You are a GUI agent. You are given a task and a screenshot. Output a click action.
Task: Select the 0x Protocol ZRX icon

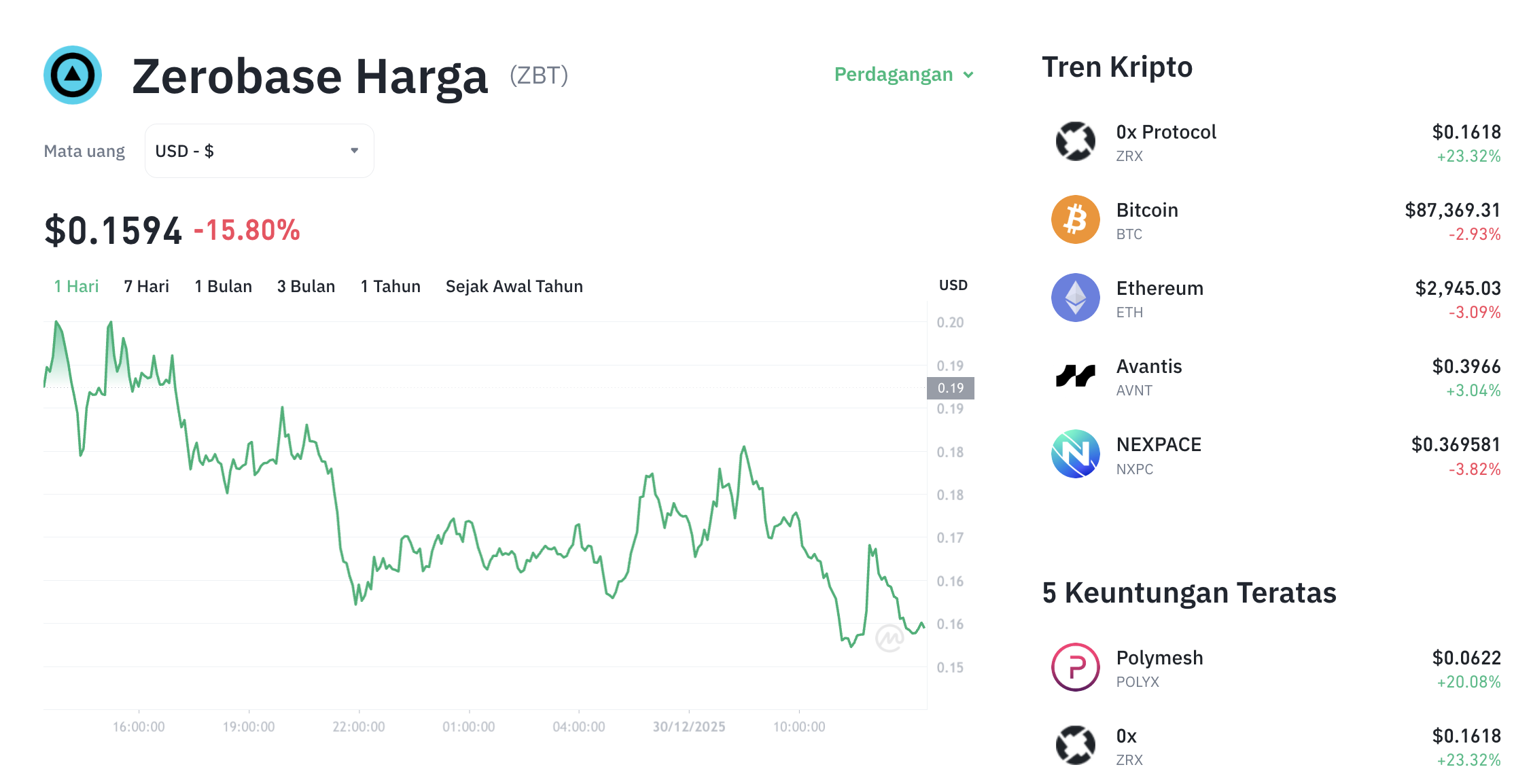1074,141
